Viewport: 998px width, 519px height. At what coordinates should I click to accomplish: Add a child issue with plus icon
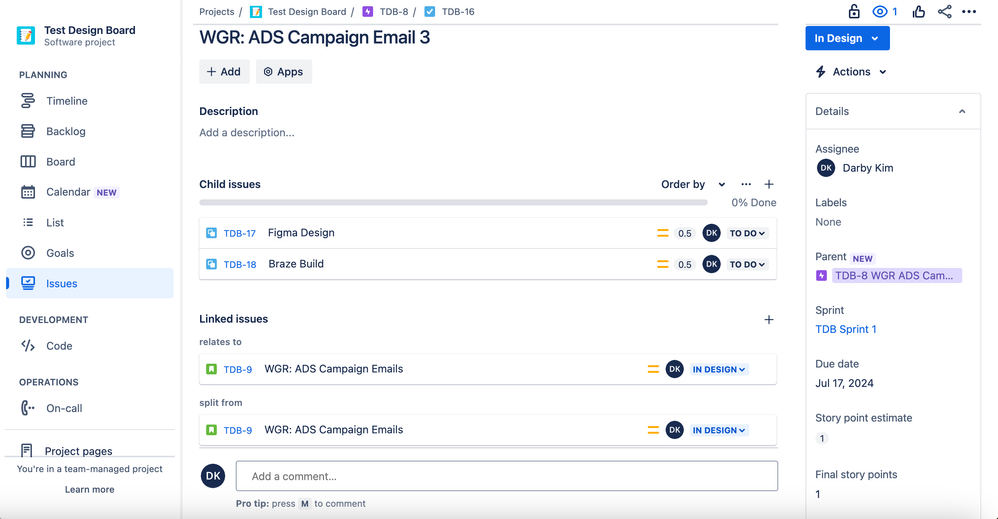coord(769,184)
